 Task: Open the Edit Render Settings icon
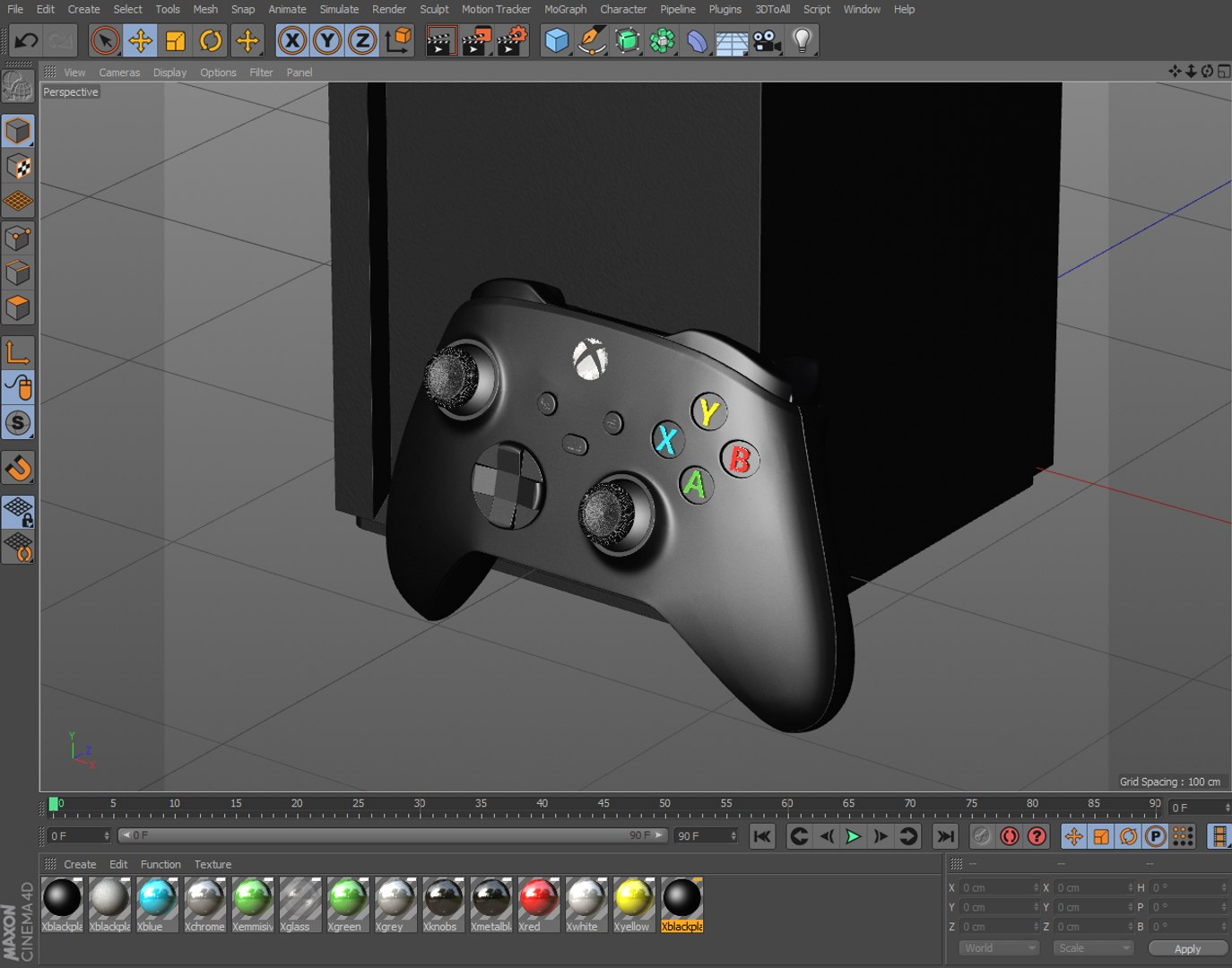coord(511,41)
